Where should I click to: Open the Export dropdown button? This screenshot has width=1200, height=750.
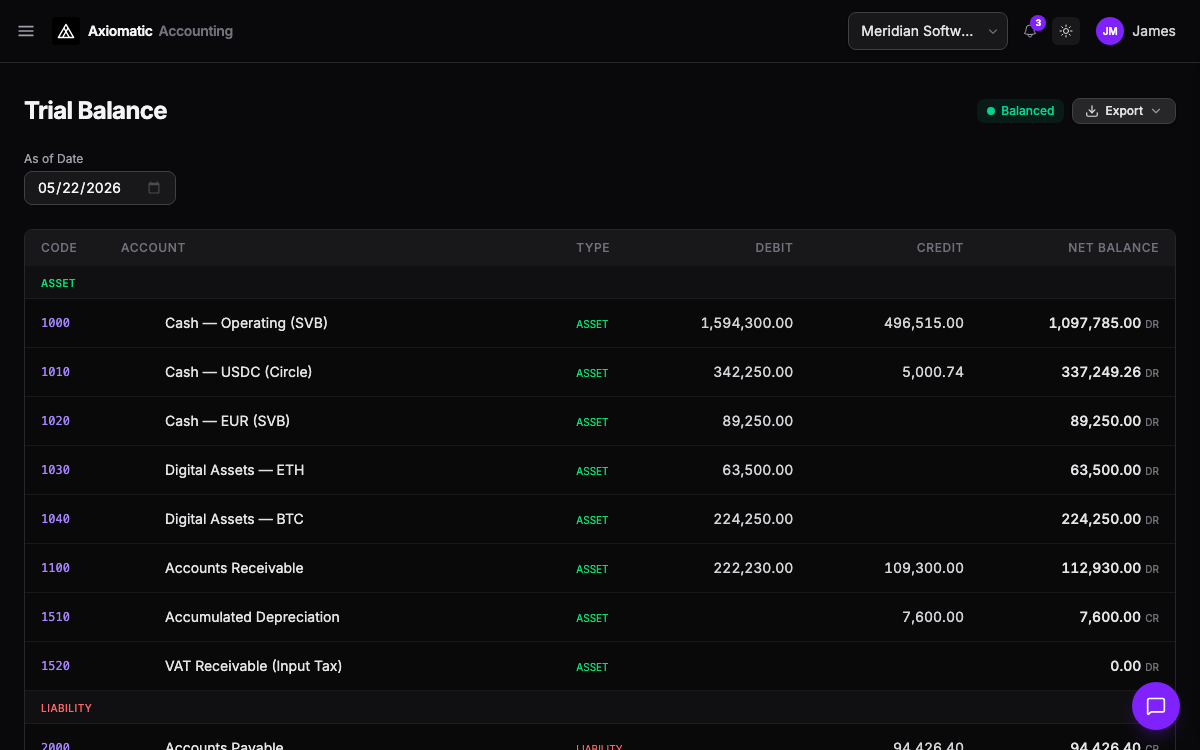click(1124, 111)
